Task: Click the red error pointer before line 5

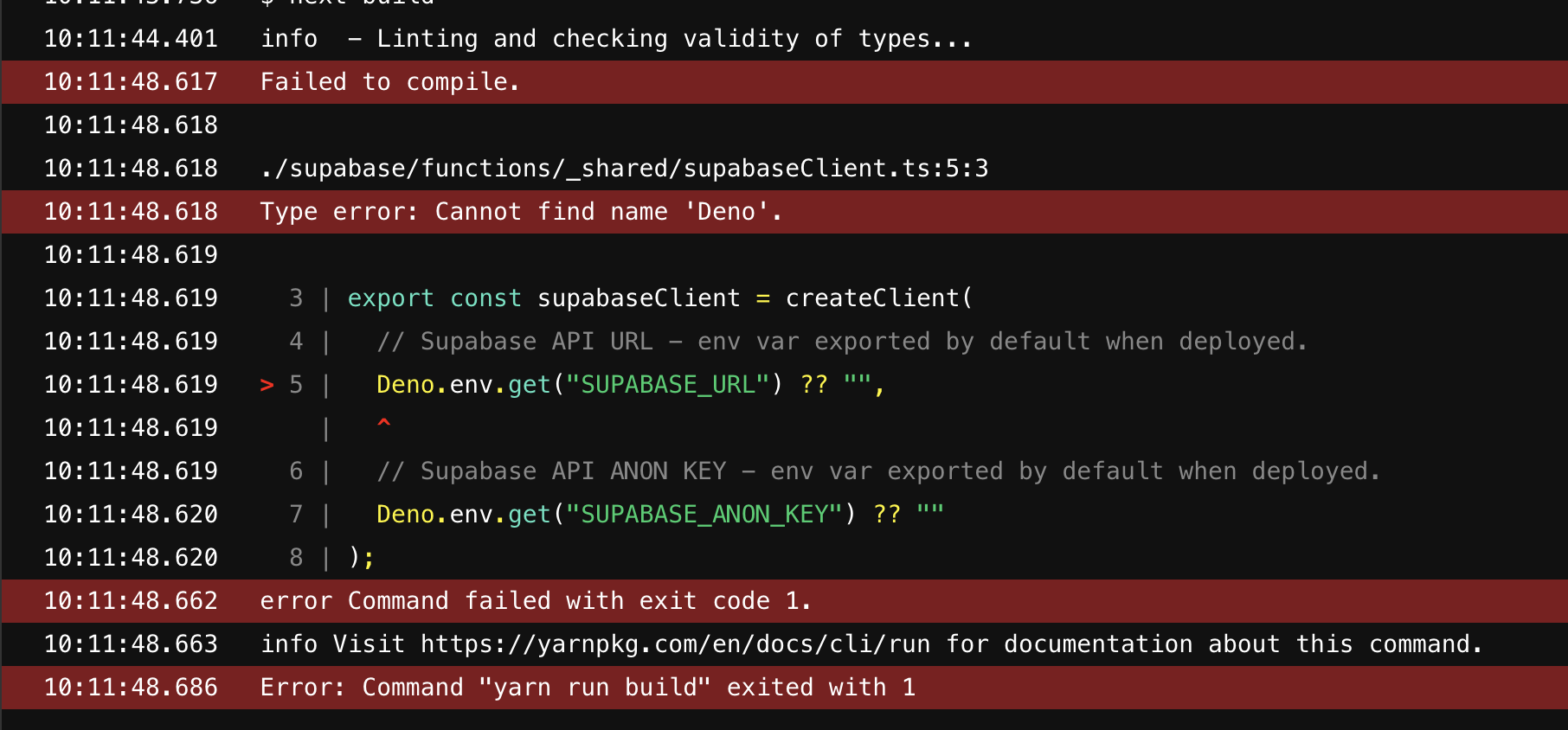Action: point(267,385)
